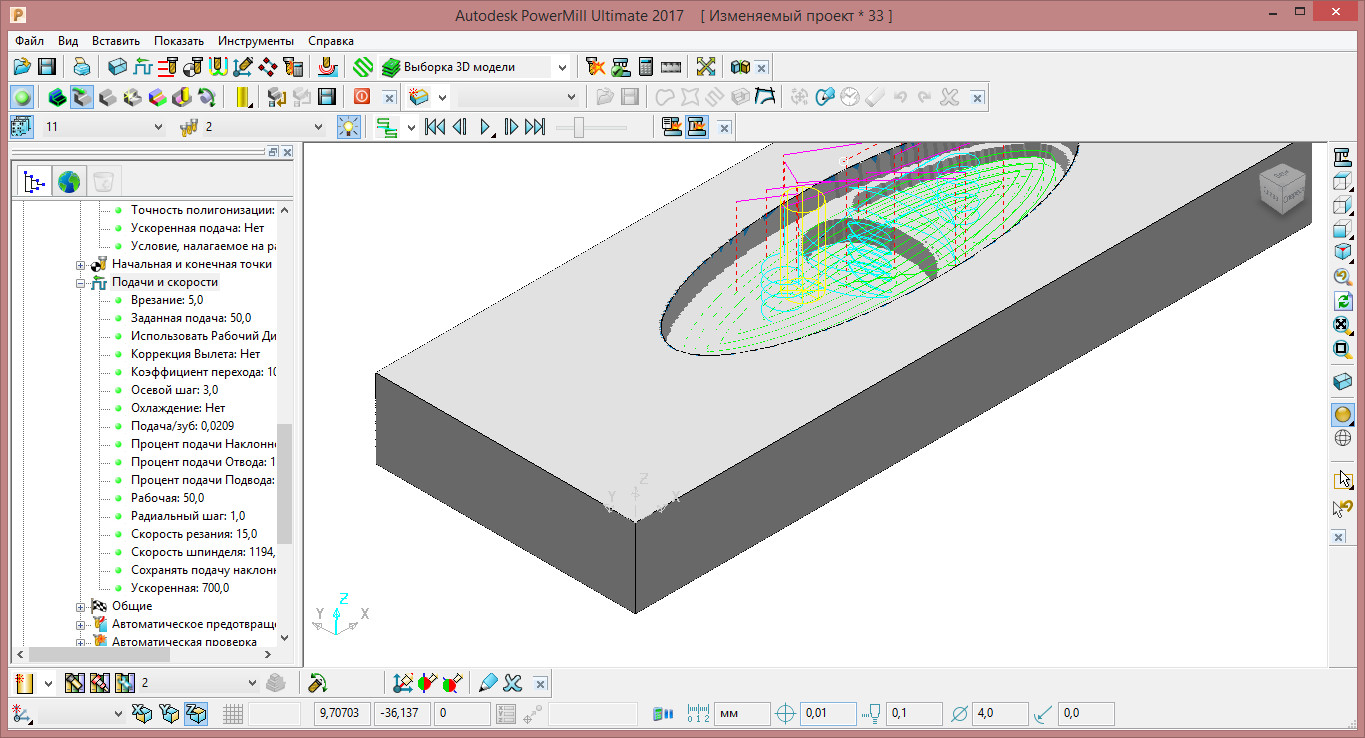This screenshot has width=1365, height=738.
Task: Expand the Общие tree node
Action: 81,606
